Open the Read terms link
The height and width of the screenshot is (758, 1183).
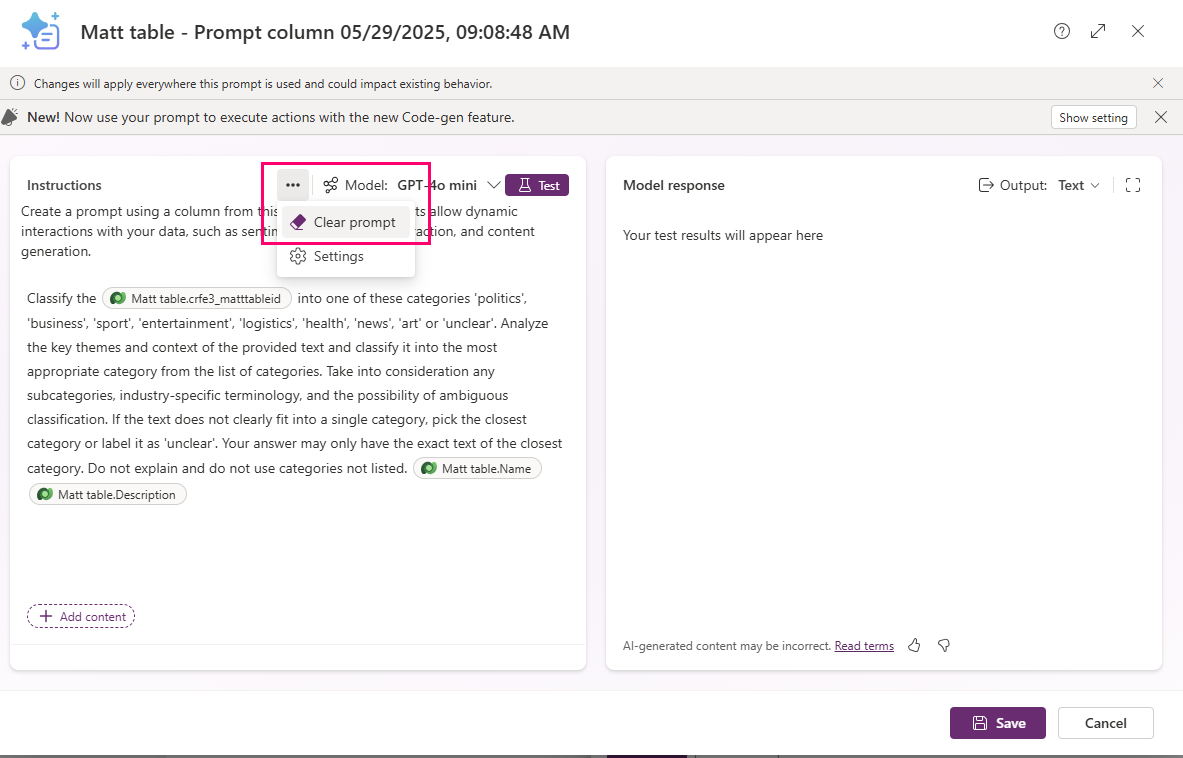point(863,645)
